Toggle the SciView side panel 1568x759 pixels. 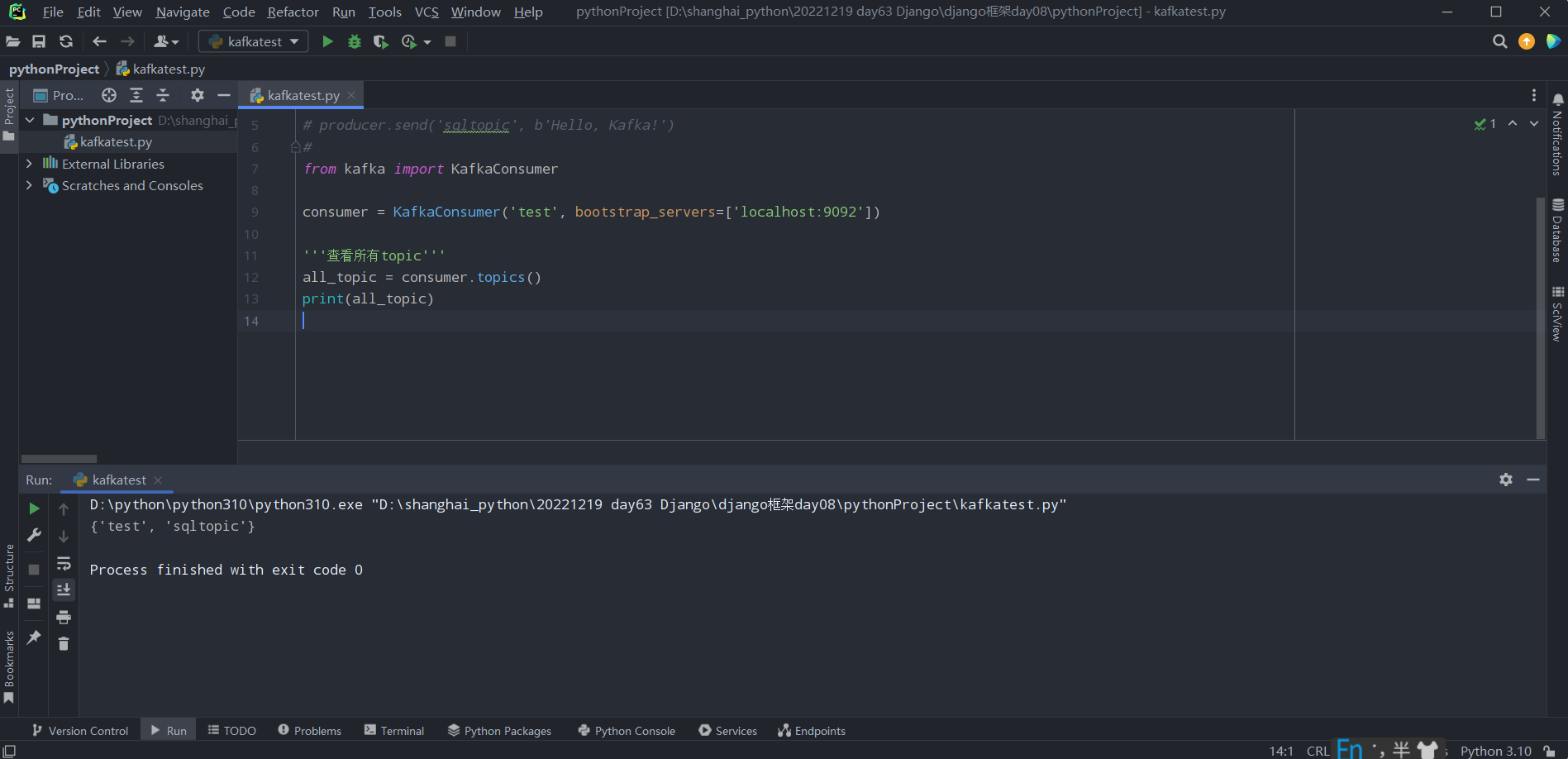coord(1557,313)
